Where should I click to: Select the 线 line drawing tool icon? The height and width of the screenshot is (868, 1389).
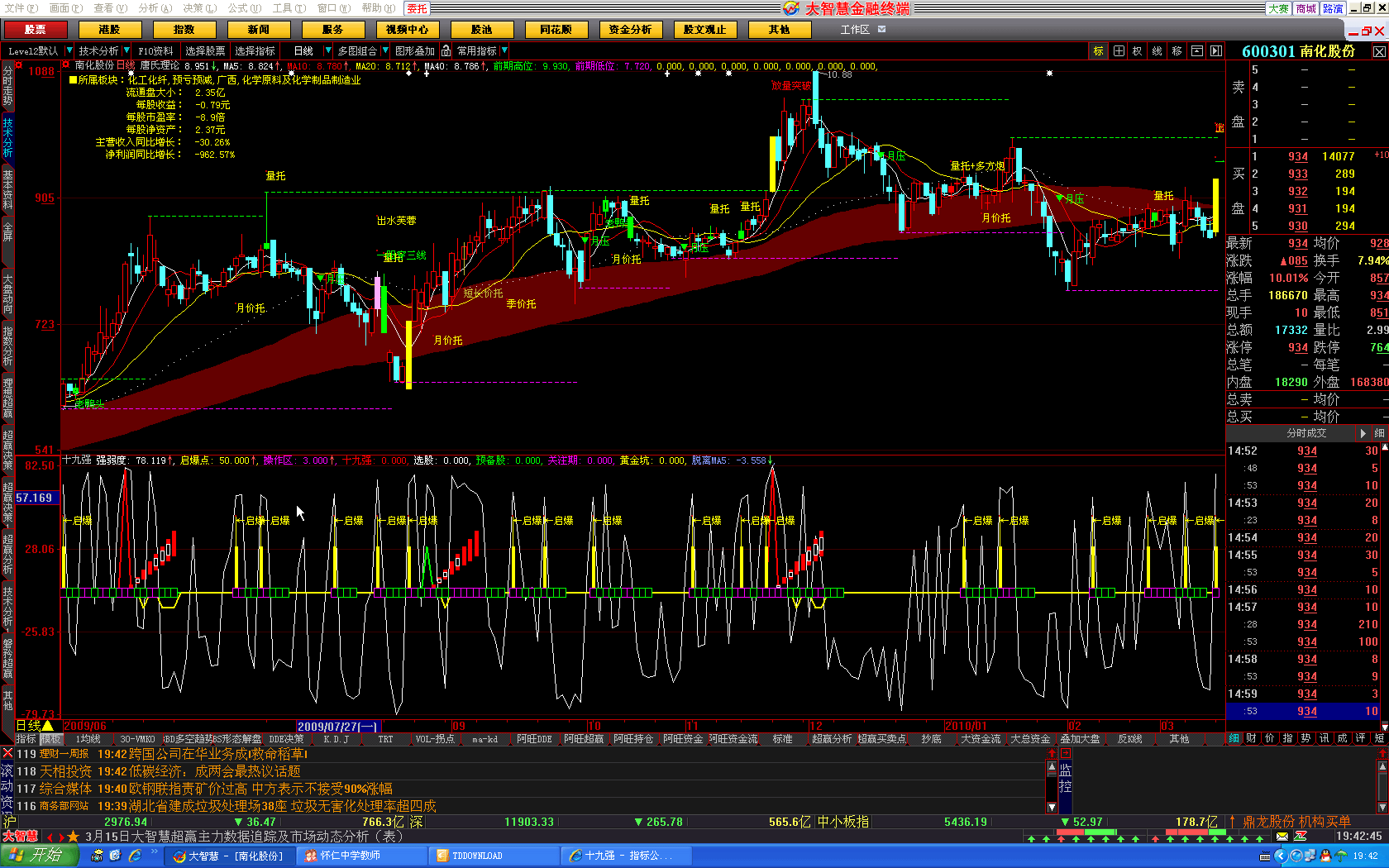coord(1157,51)
